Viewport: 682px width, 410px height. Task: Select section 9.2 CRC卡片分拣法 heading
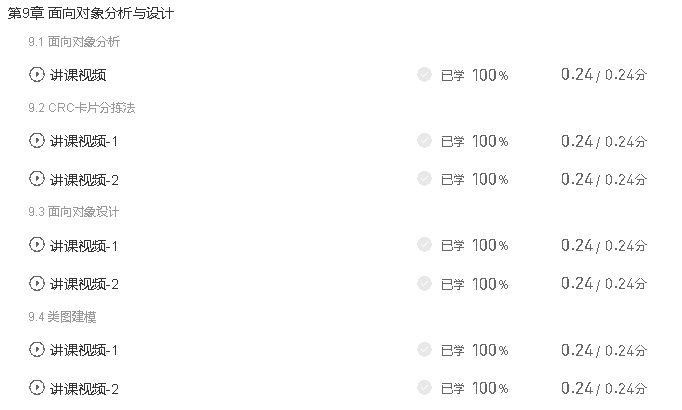coord(81,108)
